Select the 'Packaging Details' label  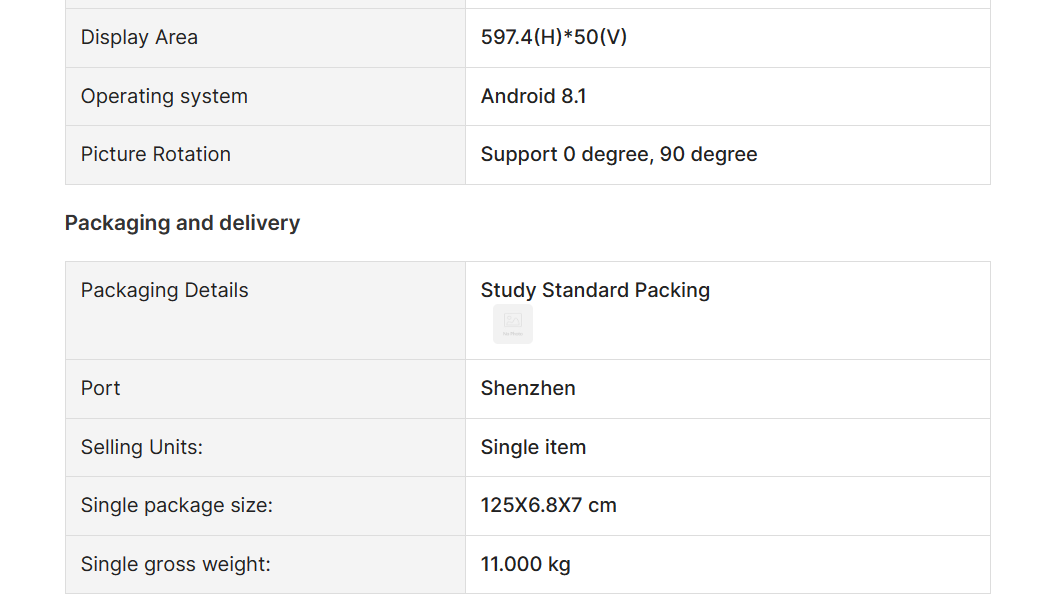[x=164, y=291]
